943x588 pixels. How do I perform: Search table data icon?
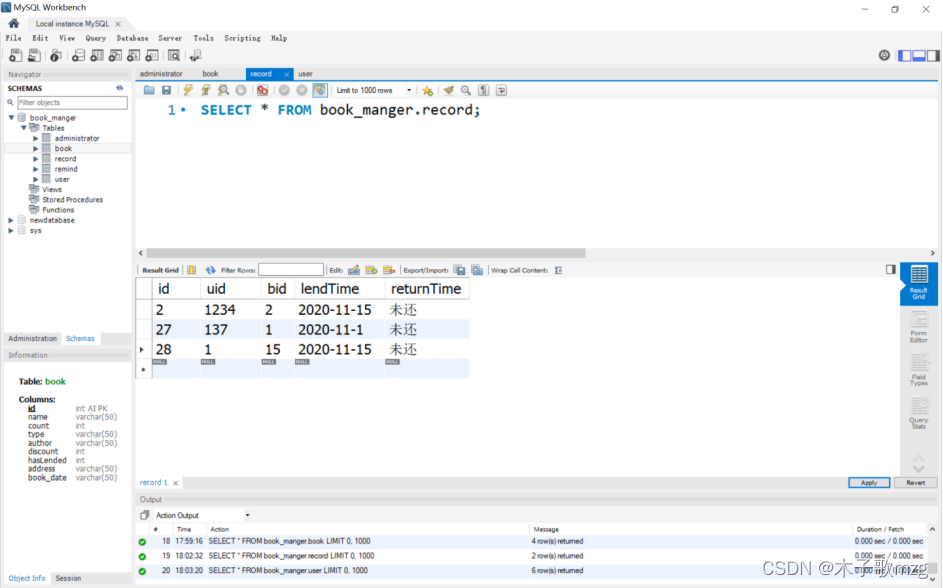point(174,55)
